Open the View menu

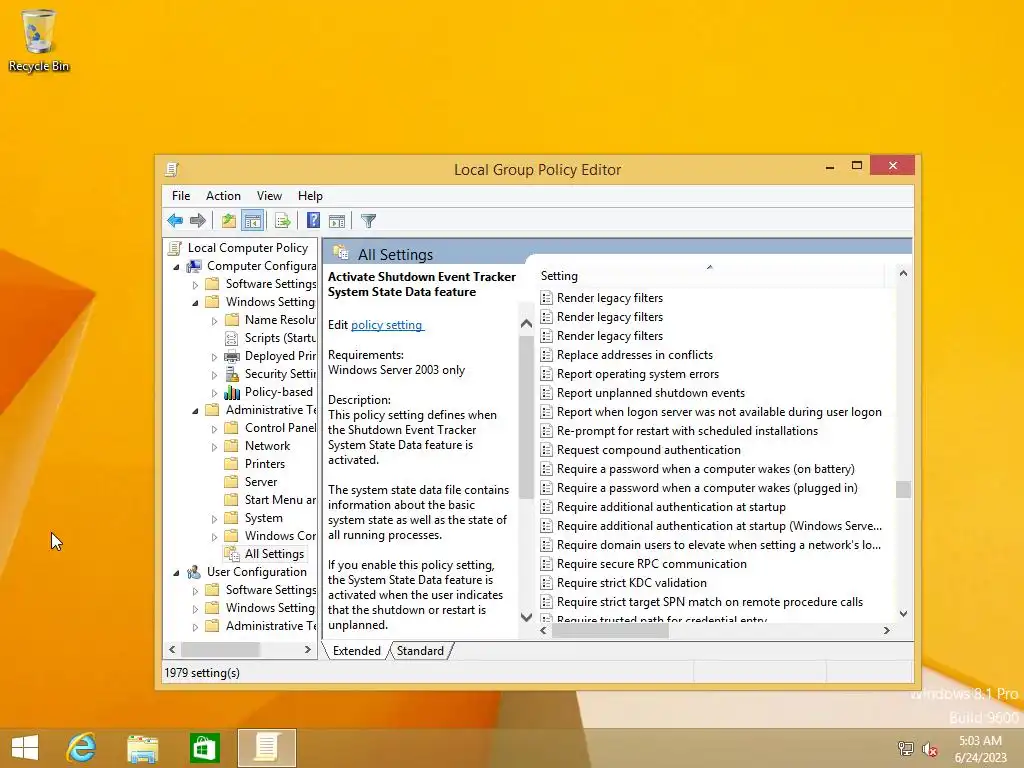coord(269,196)
